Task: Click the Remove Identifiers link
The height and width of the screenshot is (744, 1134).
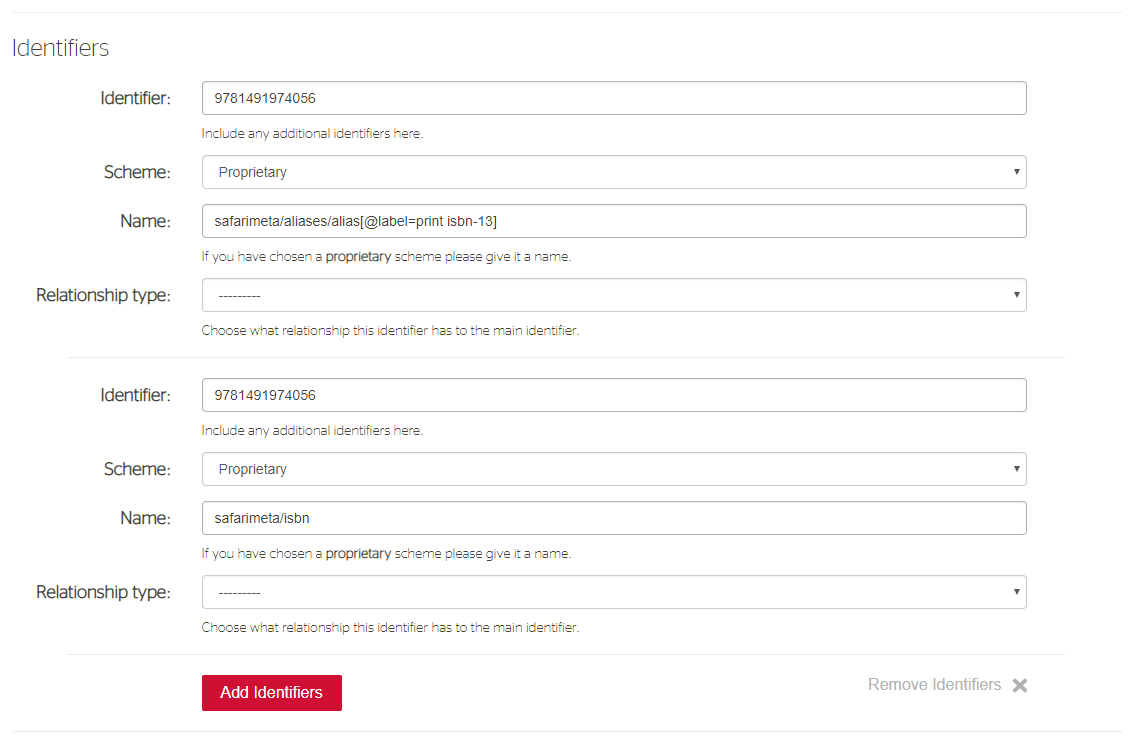Action: pyautogui.click(x=934, y=685)
